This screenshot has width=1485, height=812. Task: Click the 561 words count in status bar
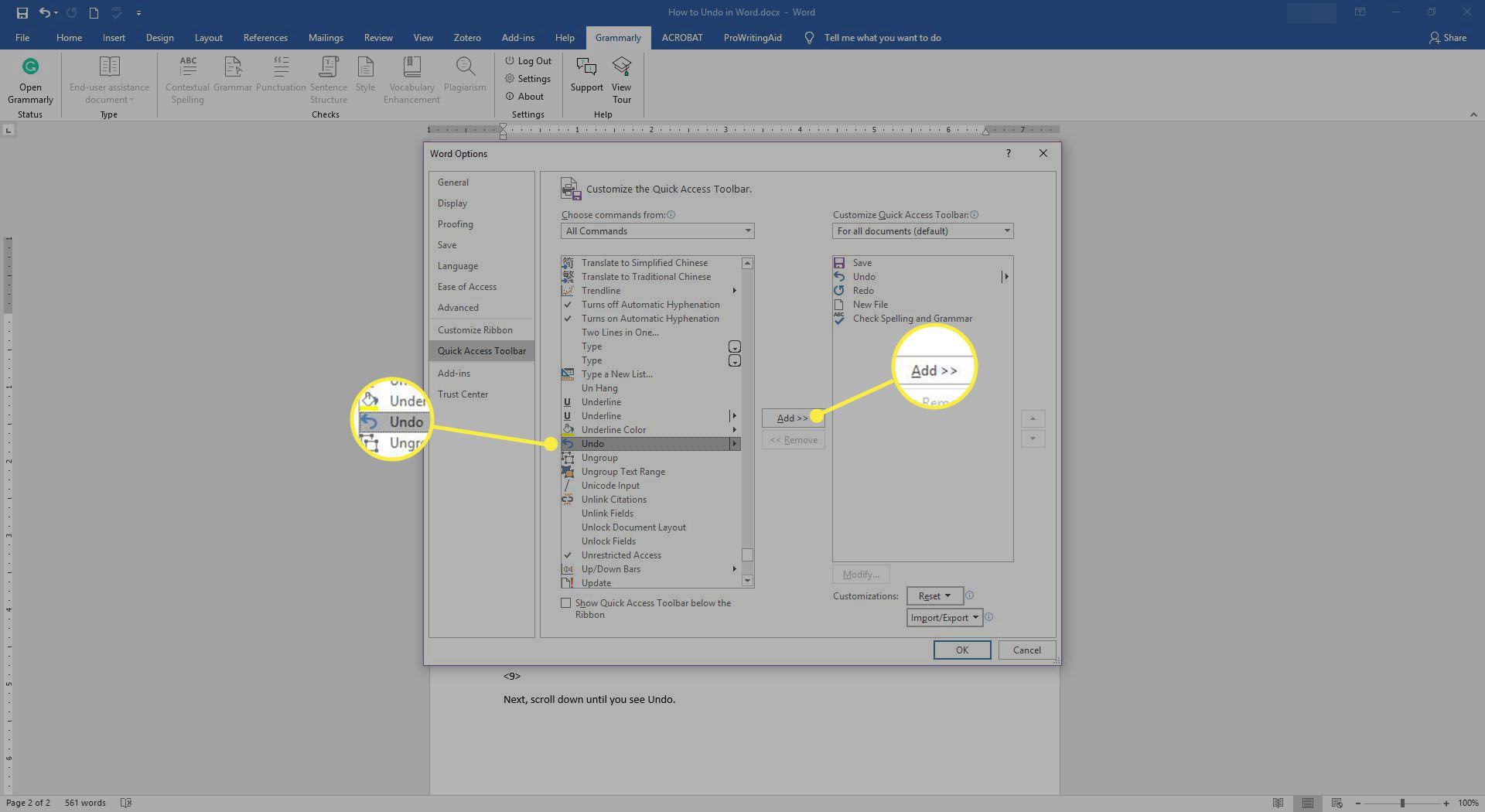point(85,803)
